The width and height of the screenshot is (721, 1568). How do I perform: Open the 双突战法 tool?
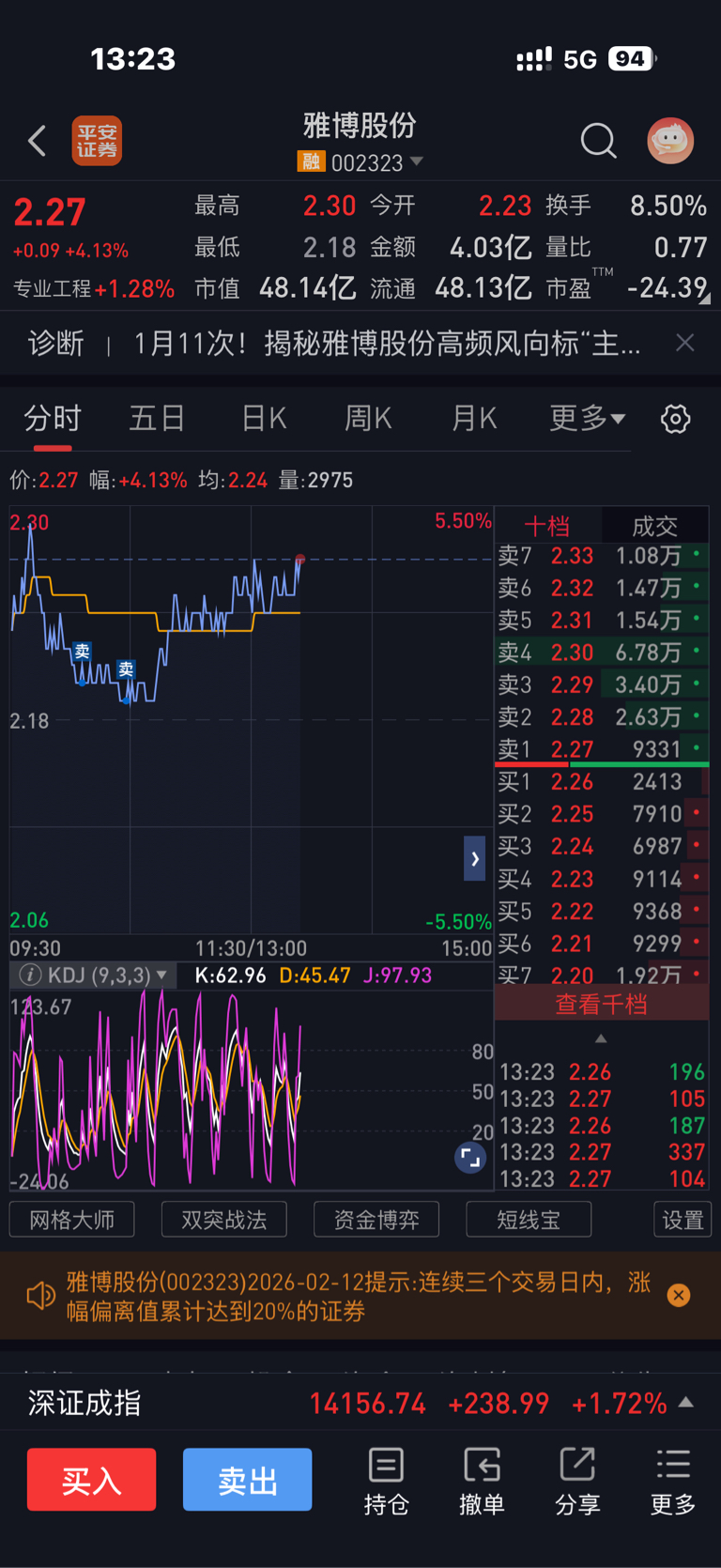pyautogui.click(x=224, y=1220)
